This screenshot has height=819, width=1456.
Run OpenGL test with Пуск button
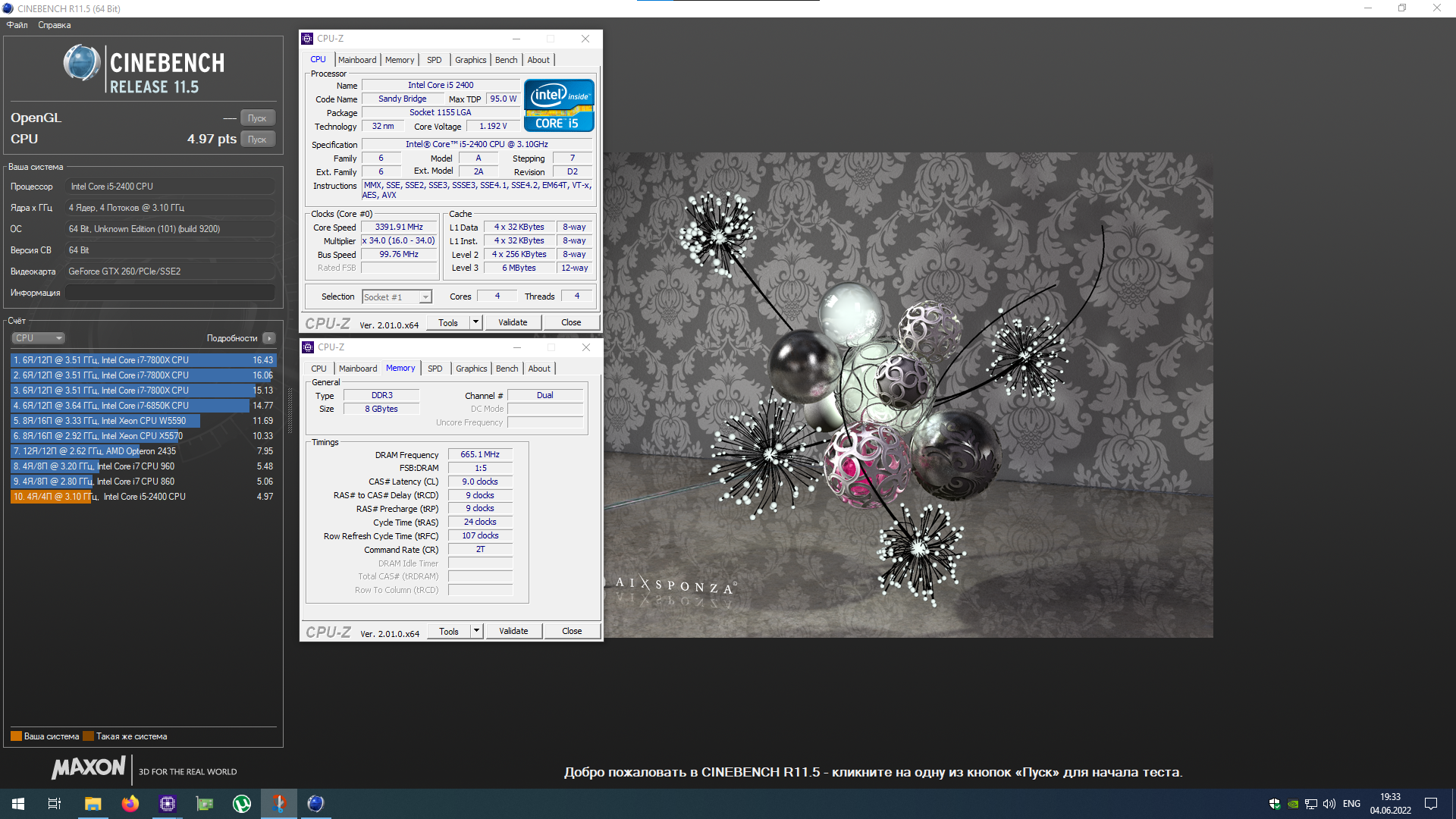pyautogui.click(x=257, y=118)
